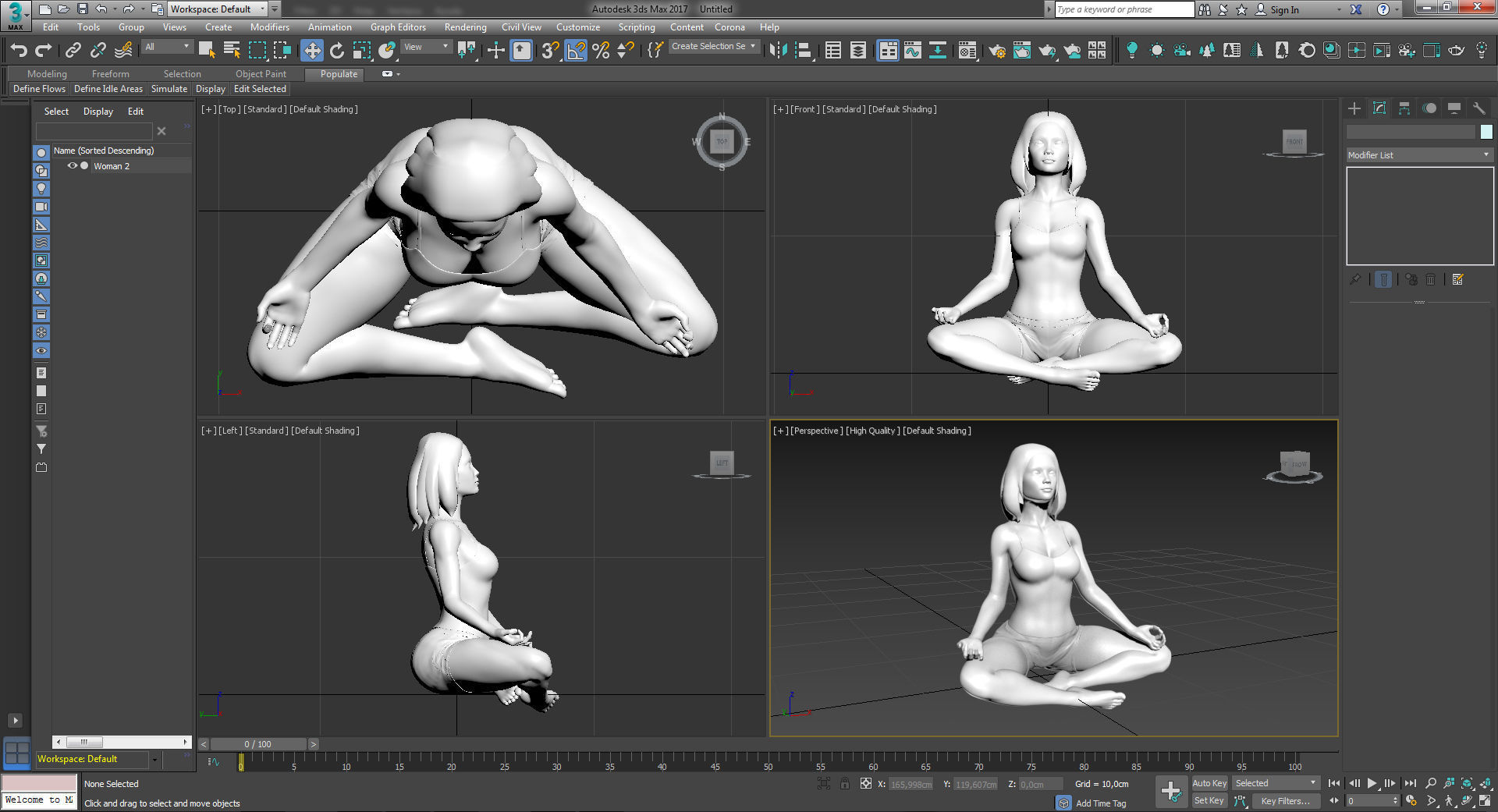Click Maximize Viewport Toggle icon

pyautogui.click(x=1485, y=800)
